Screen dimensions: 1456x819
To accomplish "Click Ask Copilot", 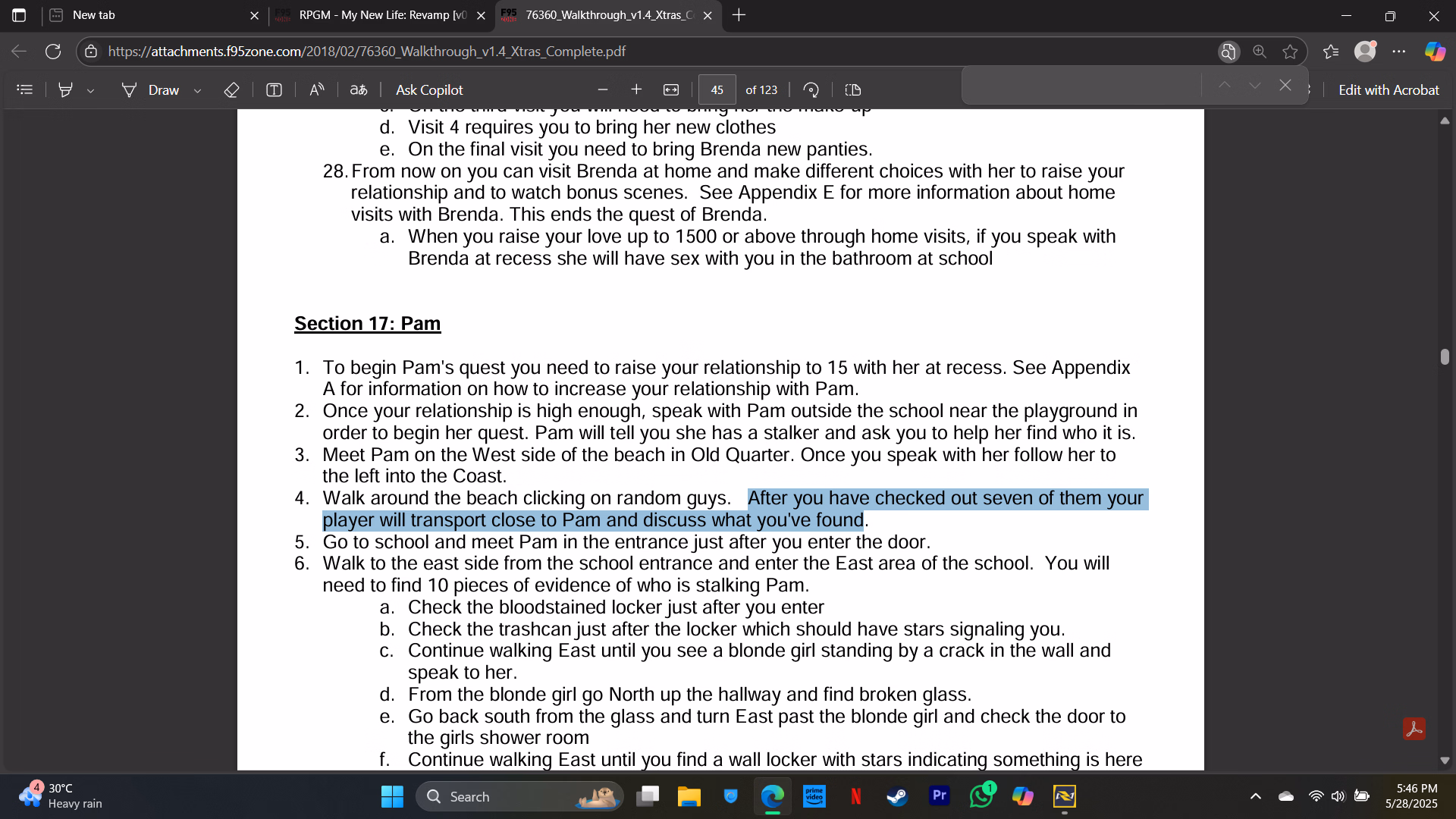I will point(429,89).
